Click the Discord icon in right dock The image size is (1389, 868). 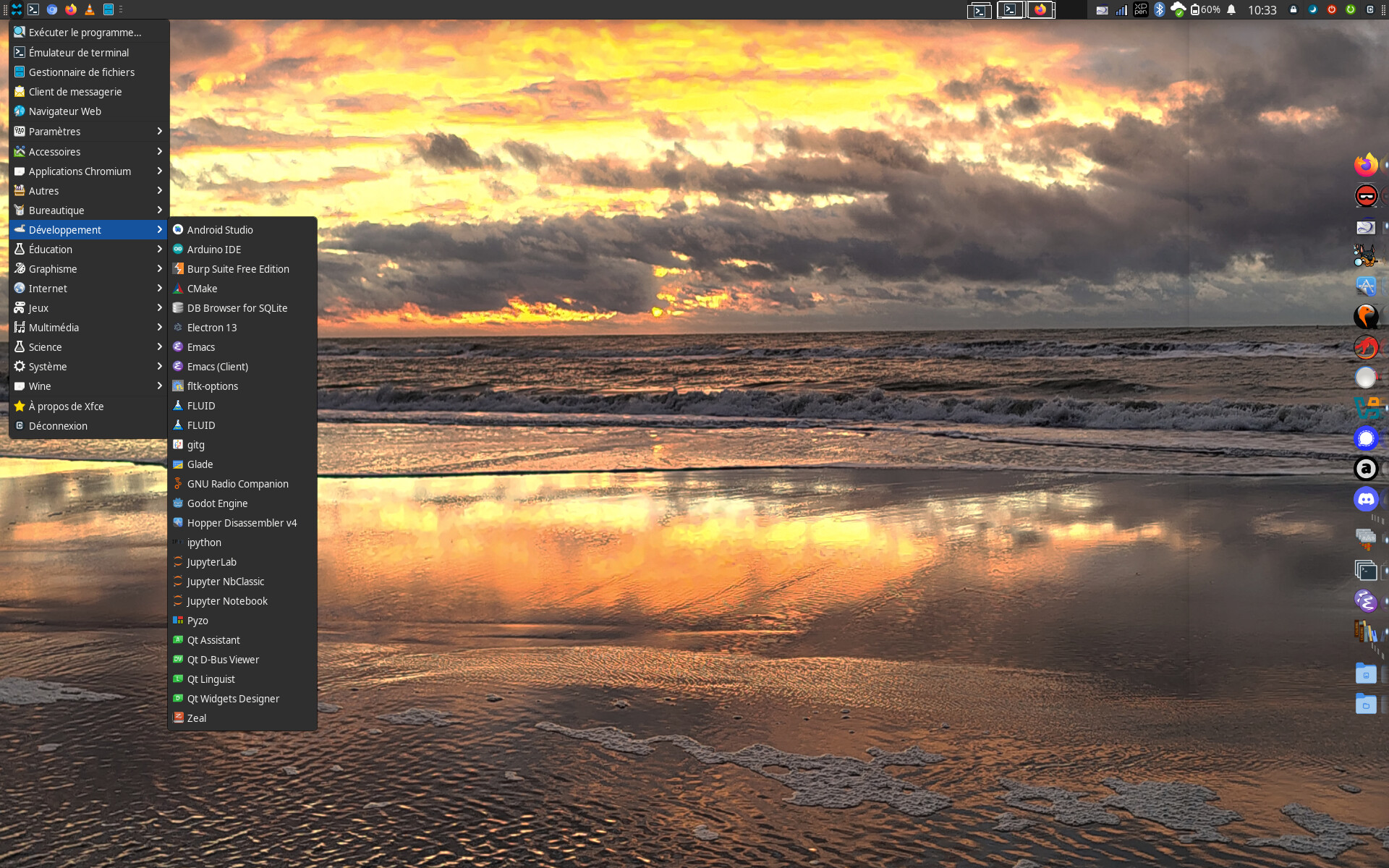[1365, 499]
